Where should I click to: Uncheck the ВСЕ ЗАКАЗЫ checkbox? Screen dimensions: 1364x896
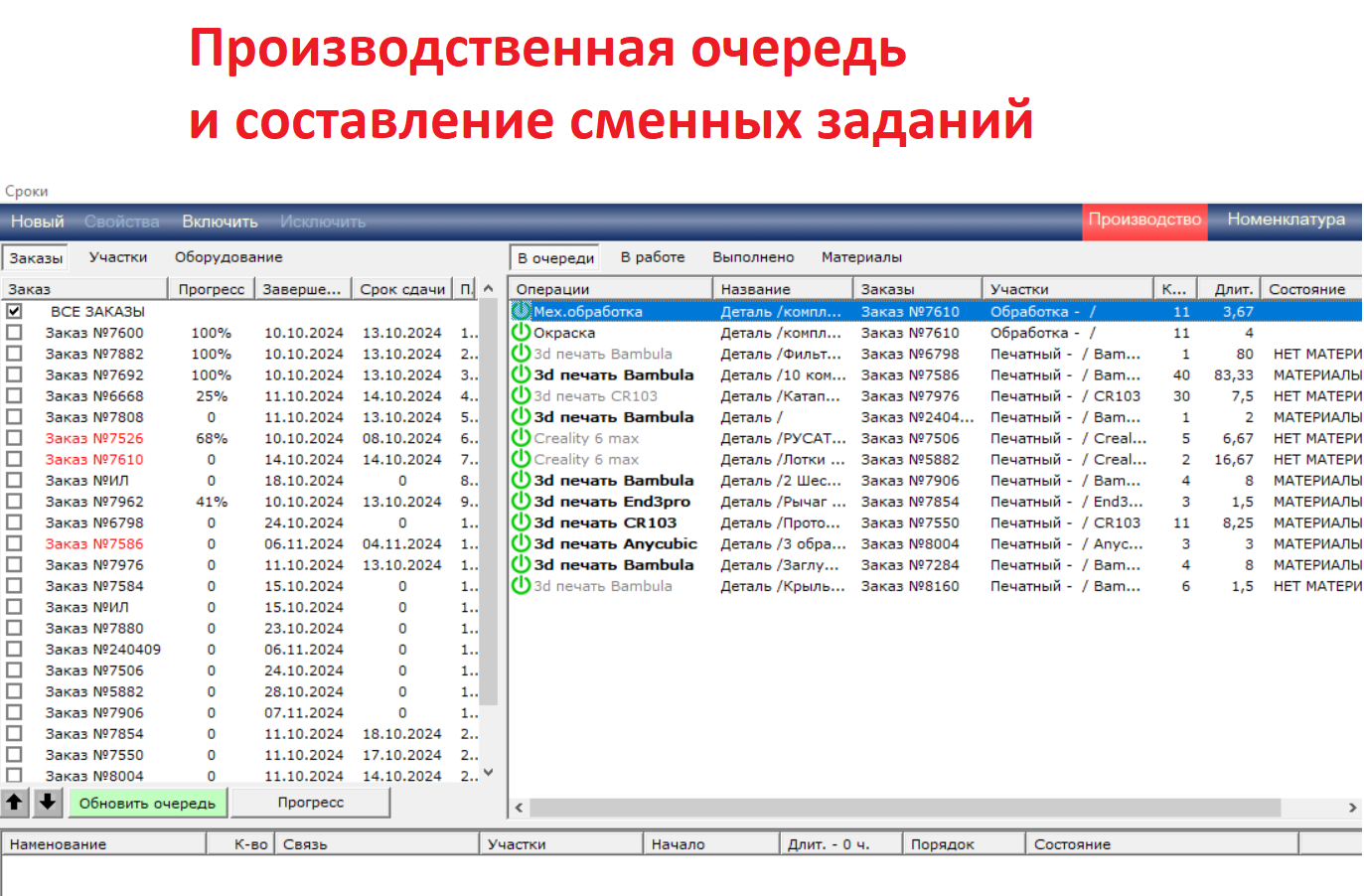[13, 310]
